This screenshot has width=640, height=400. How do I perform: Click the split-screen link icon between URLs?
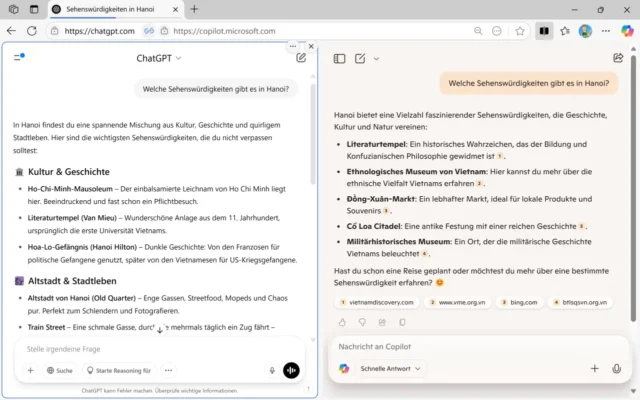pyautogui.click(x=149, y=31)
